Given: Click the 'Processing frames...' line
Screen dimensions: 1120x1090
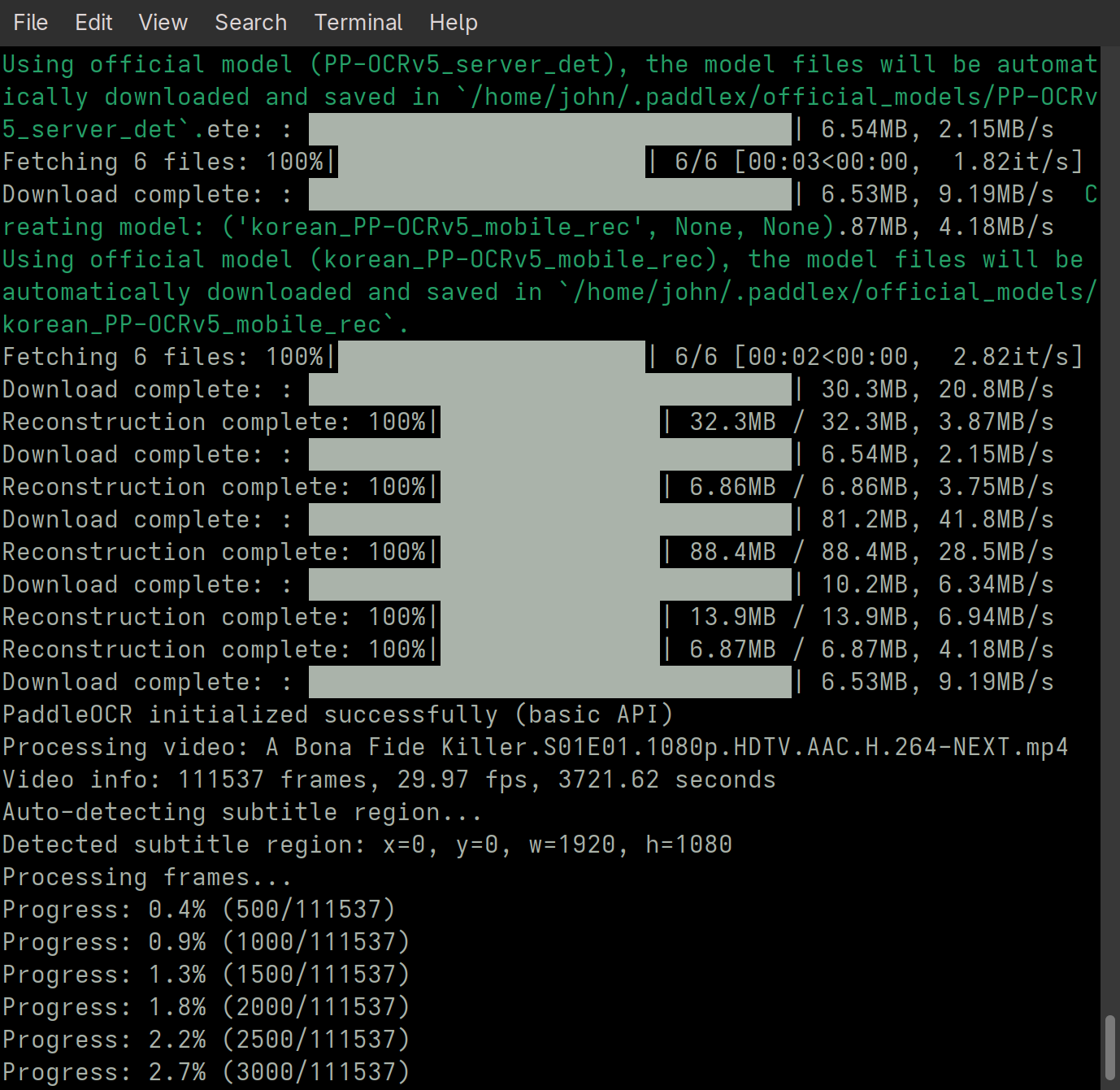Looking at the screenshot, I should pos(148,877).
